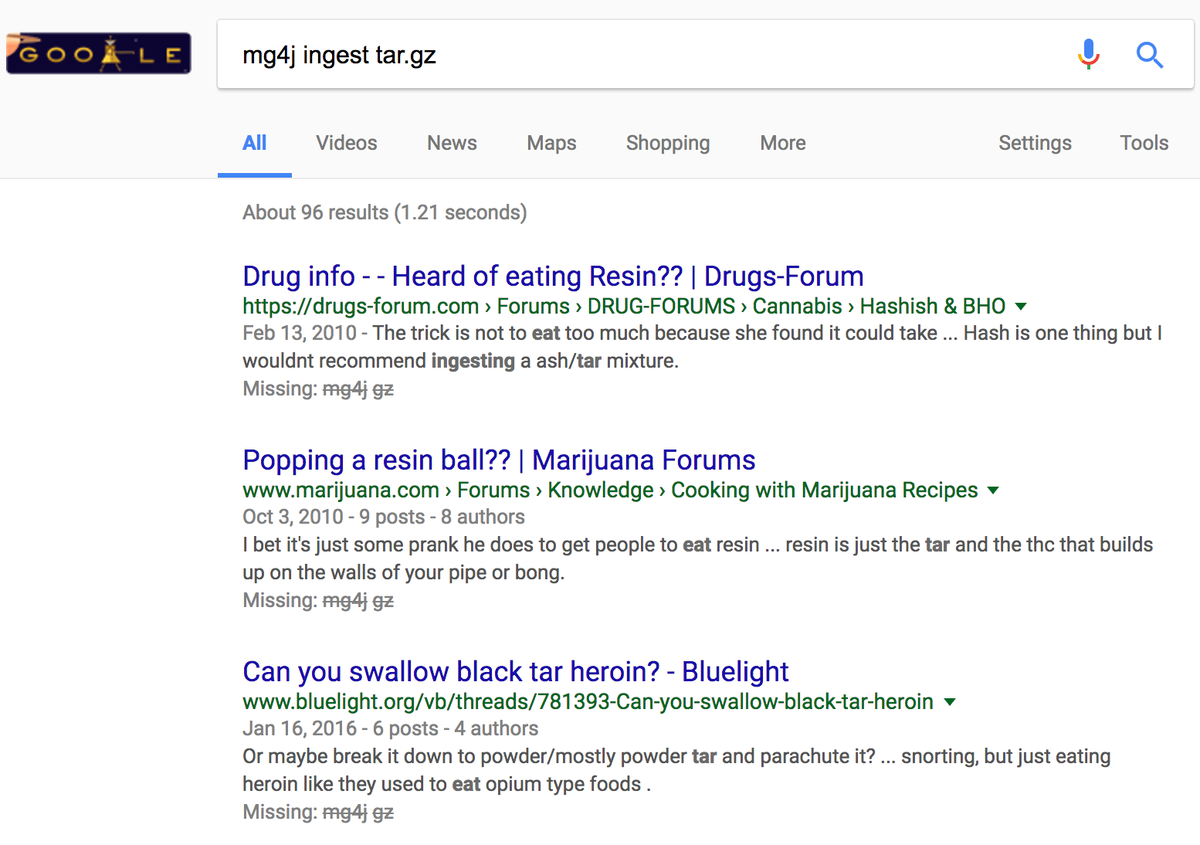Open the Shopping tab
This screenshot has height=845, width=1200.
pos(668,143)
